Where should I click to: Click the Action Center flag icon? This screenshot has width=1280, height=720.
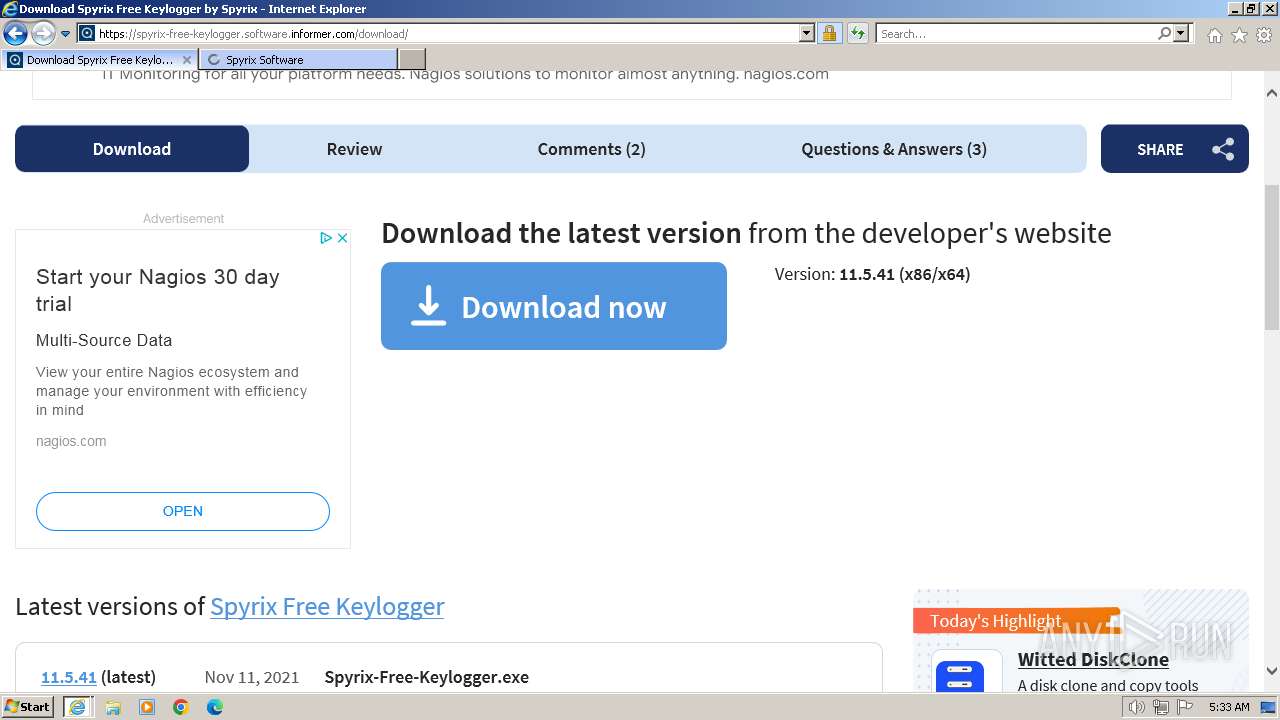[x=1185, y=707]
